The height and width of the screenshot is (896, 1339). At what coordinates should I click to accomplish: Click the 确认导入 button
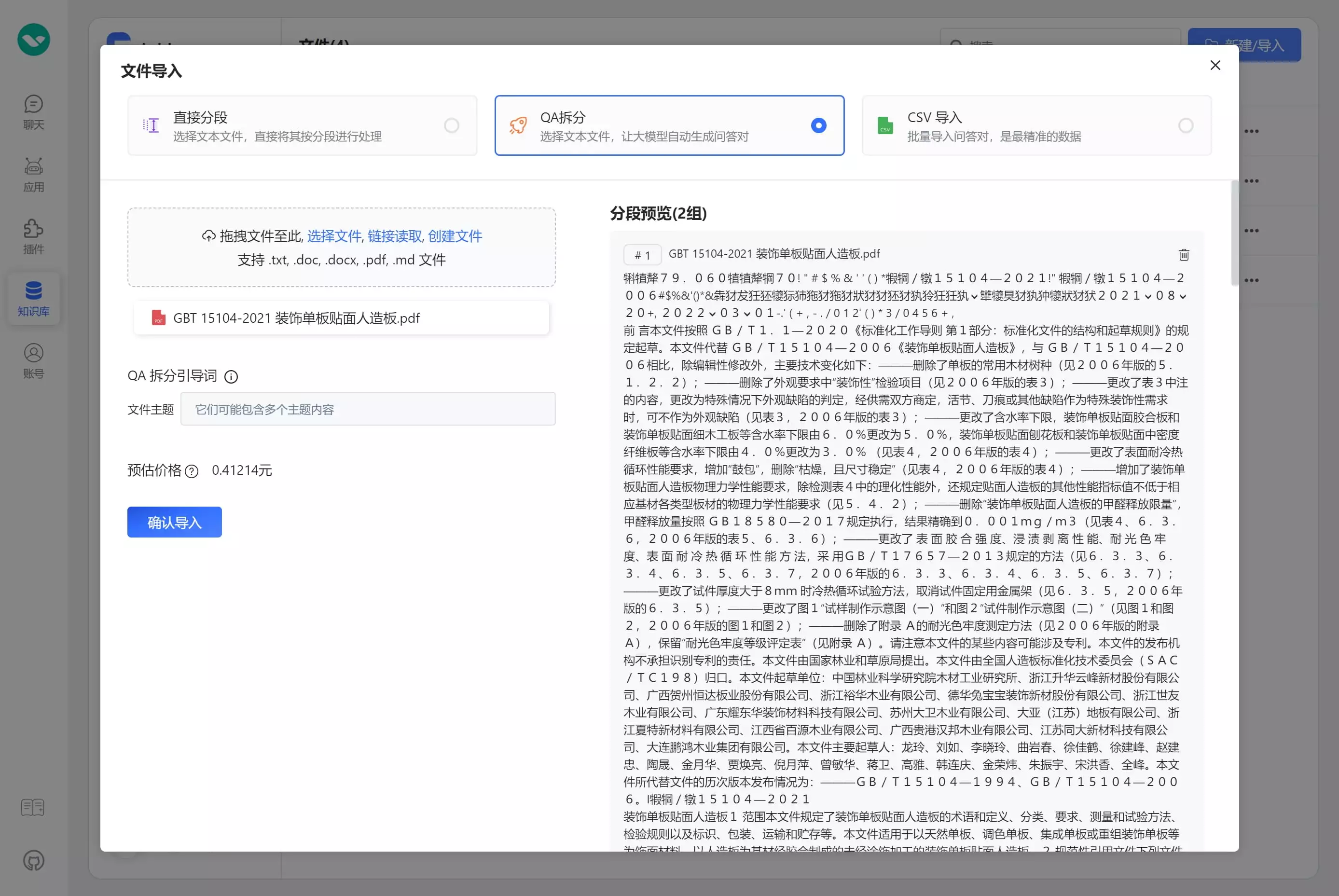click(174, 522)
